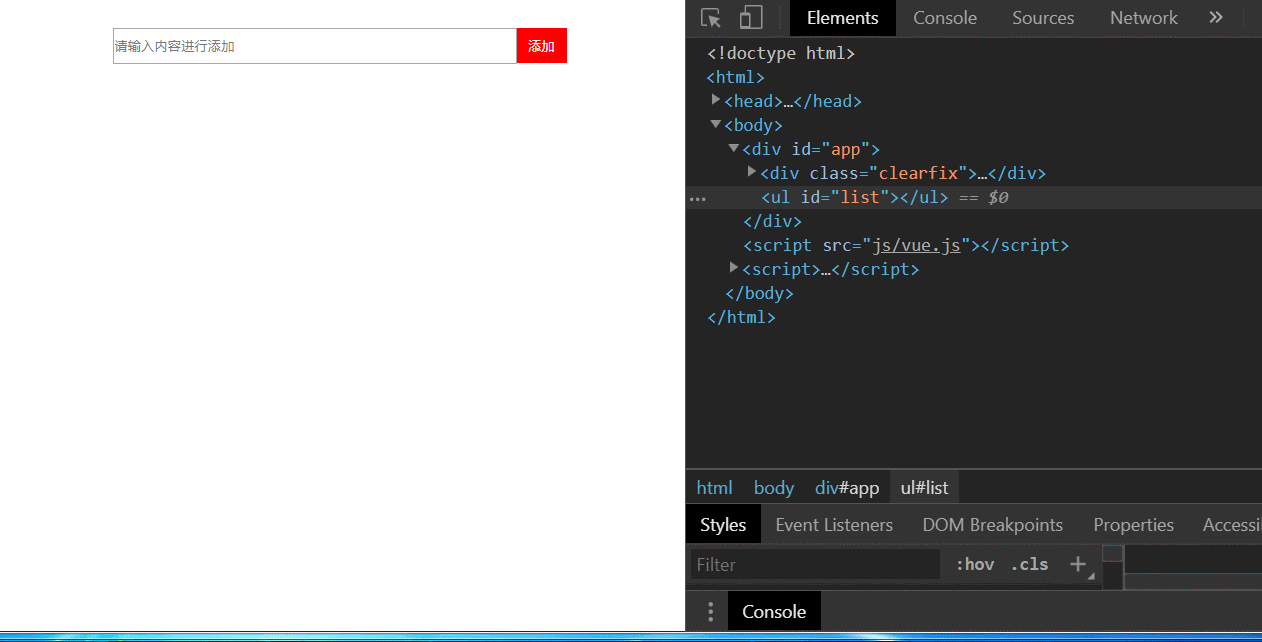Expand the head element node
Screen dimensions: 1262x642
[x=716, y=100]
